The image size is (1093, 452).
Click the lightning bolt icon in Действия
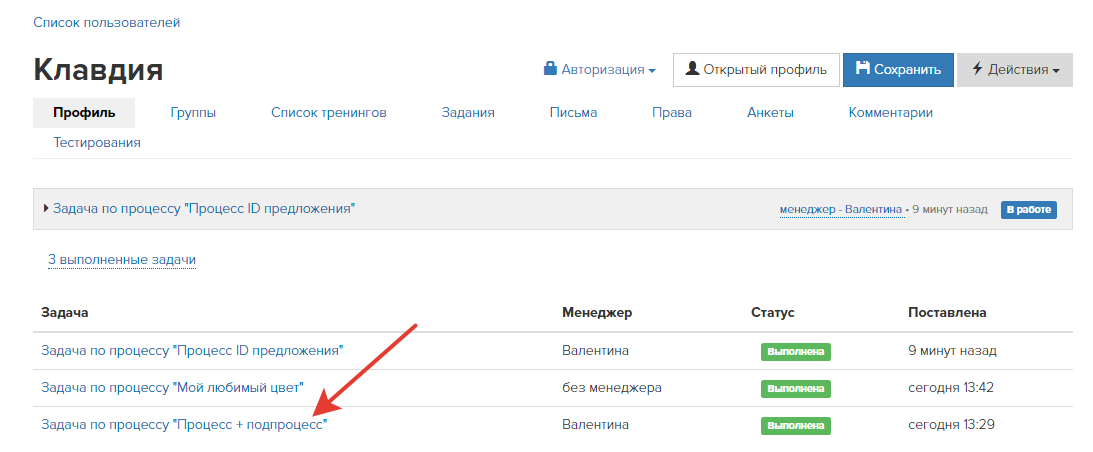click(977, 68)
